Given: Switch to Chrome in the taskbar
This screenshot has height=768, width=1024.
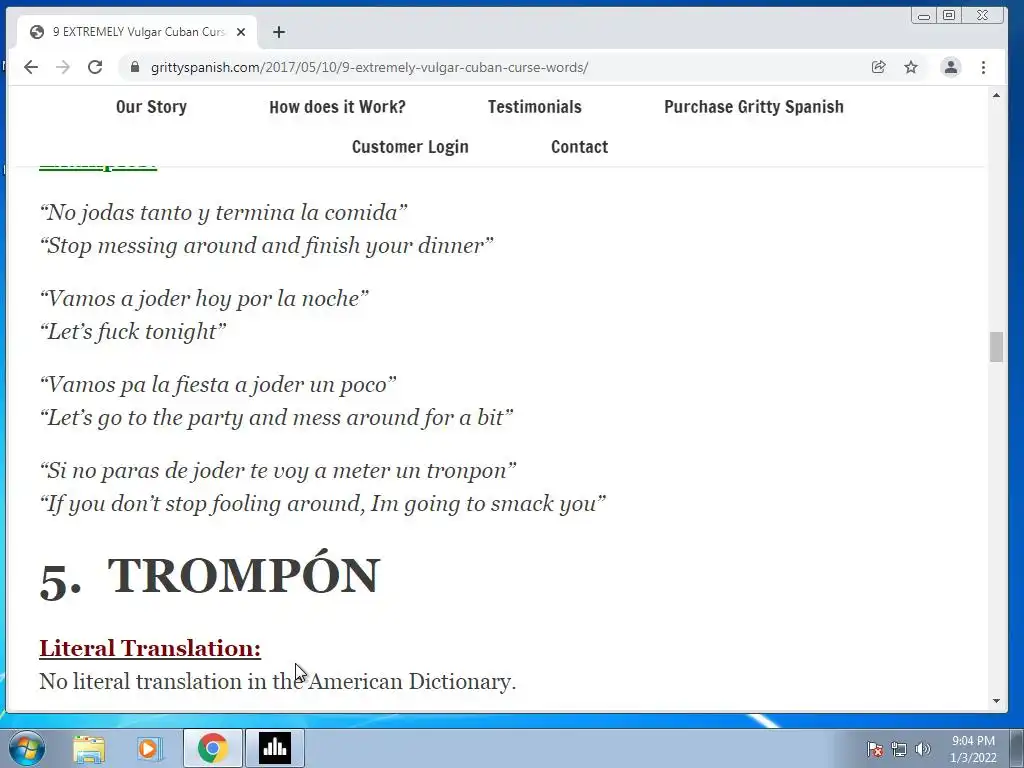Looking at the screenshot, I should [x=212, y=748].
